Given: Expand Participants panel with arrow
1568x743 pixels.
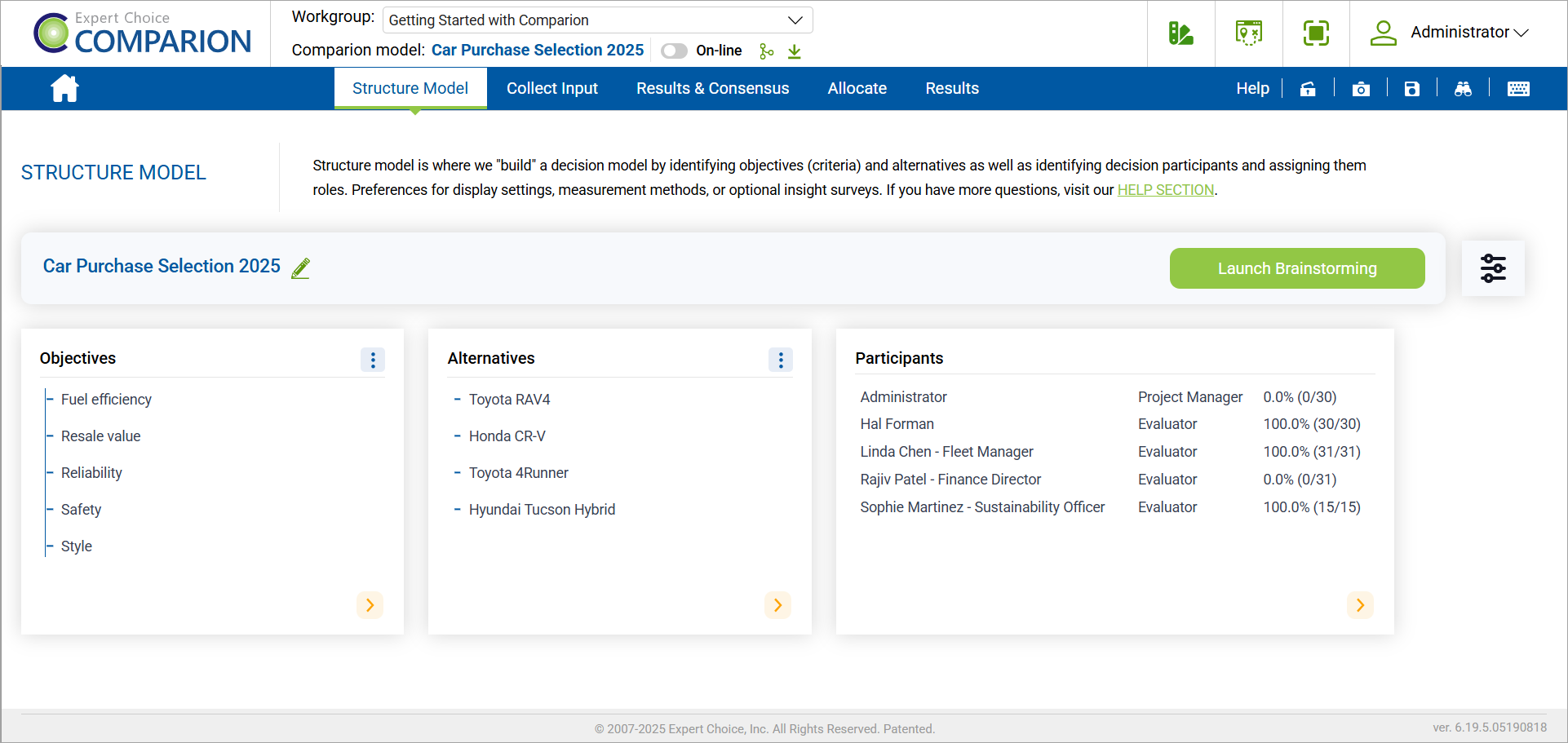Looking at the screenshot, I should tap(1359, 605).
